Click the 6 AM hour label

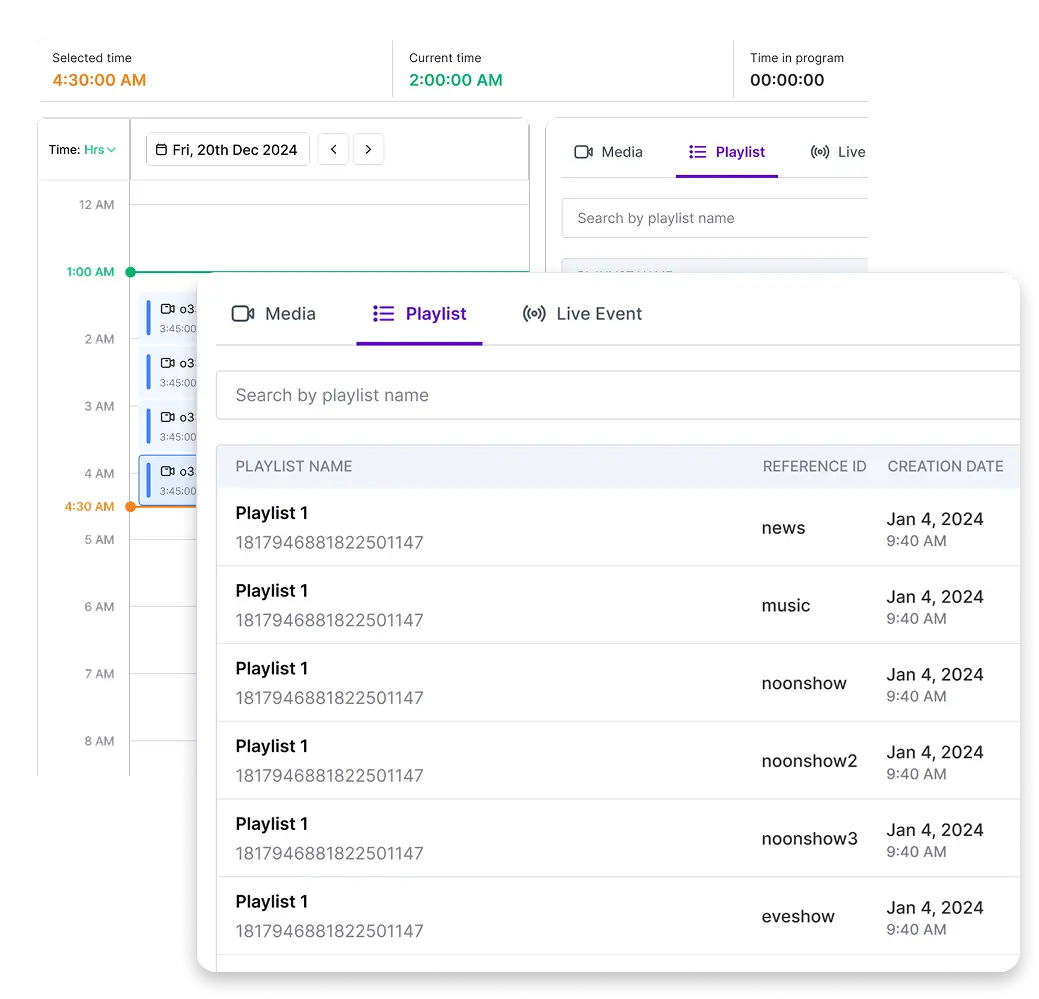99,607
